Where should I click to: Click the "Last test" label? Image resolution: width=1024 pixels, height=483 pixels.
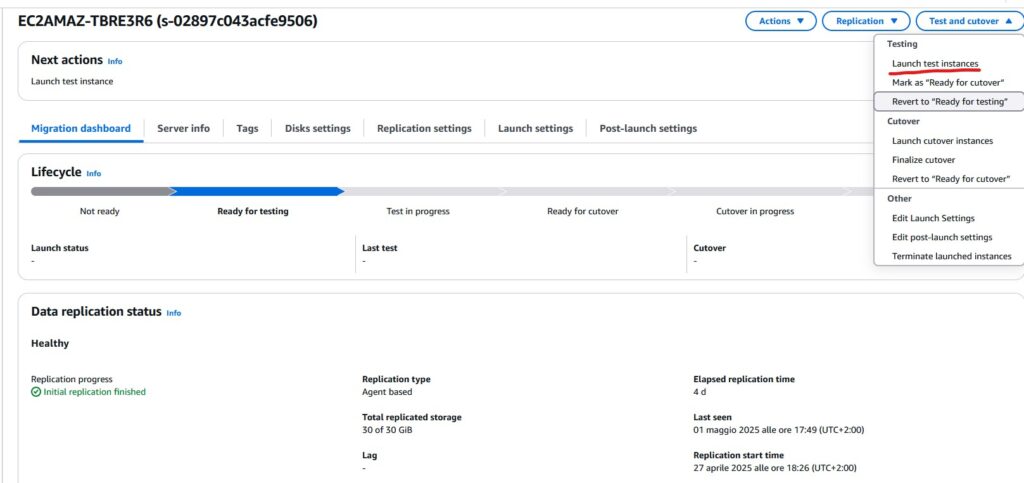coord(379,248)
